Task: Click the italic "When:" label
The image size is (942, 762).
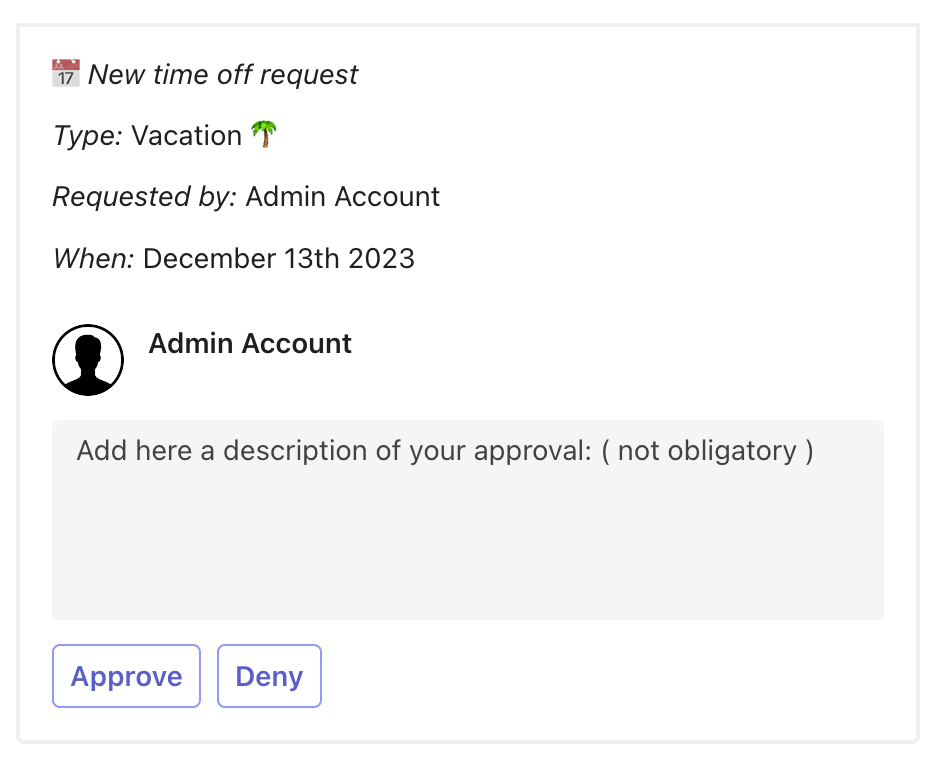Action: click(93, 259)
